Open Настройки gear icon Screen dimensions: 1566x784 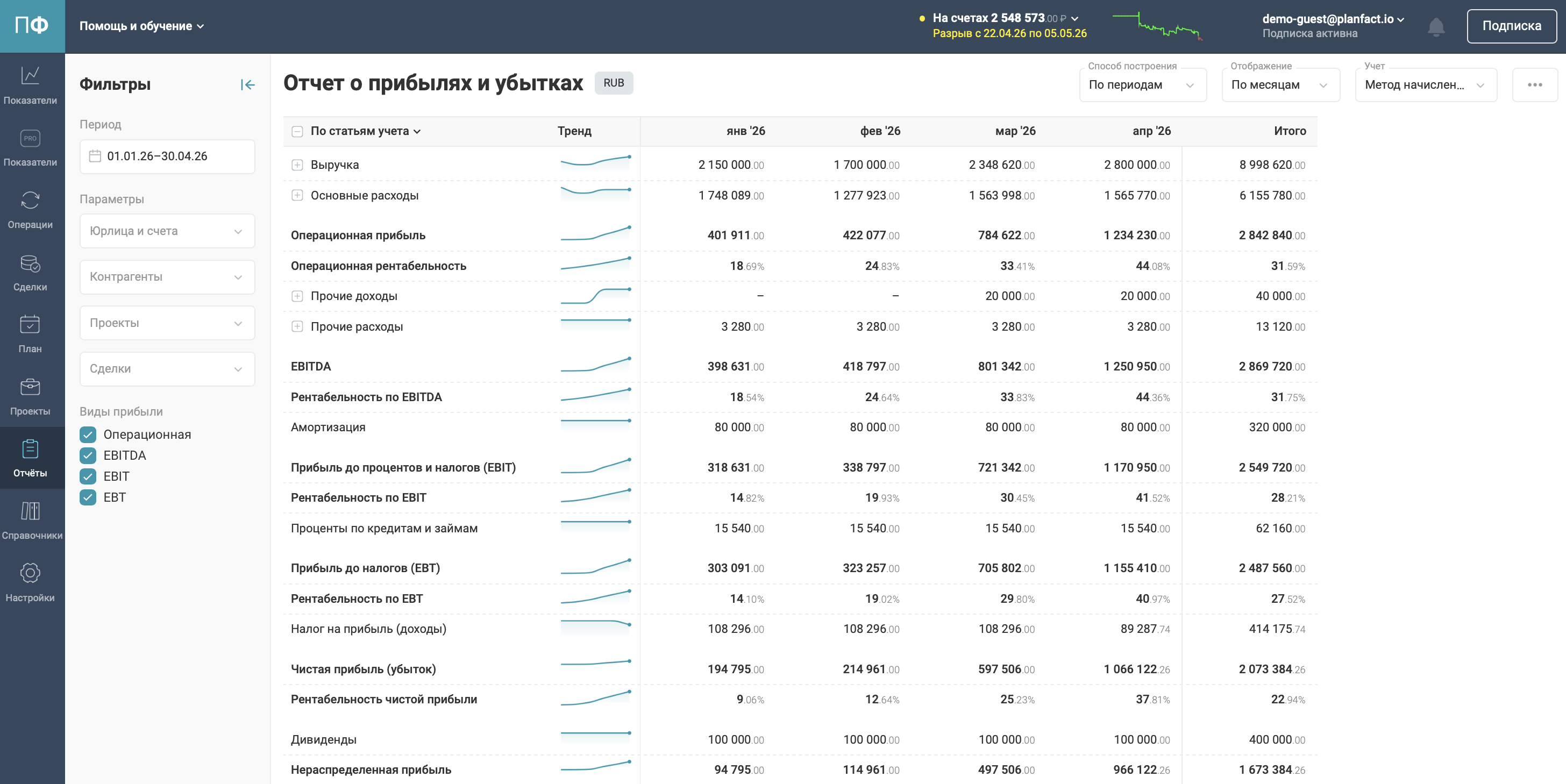point(31,582)
